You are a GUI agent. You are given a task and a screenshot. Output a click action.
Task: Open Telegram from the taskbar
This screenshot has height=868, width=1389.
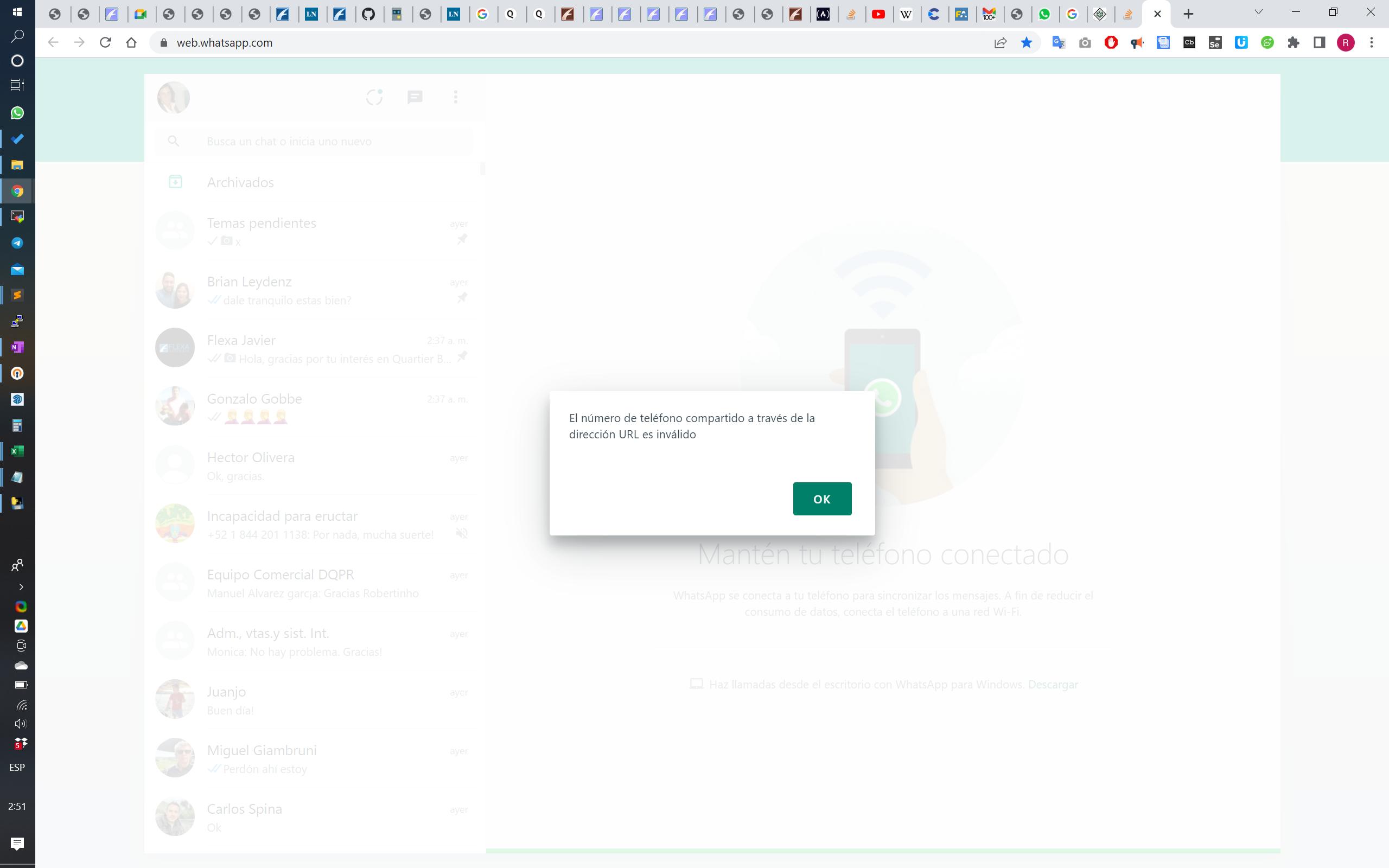click(17, 243)
